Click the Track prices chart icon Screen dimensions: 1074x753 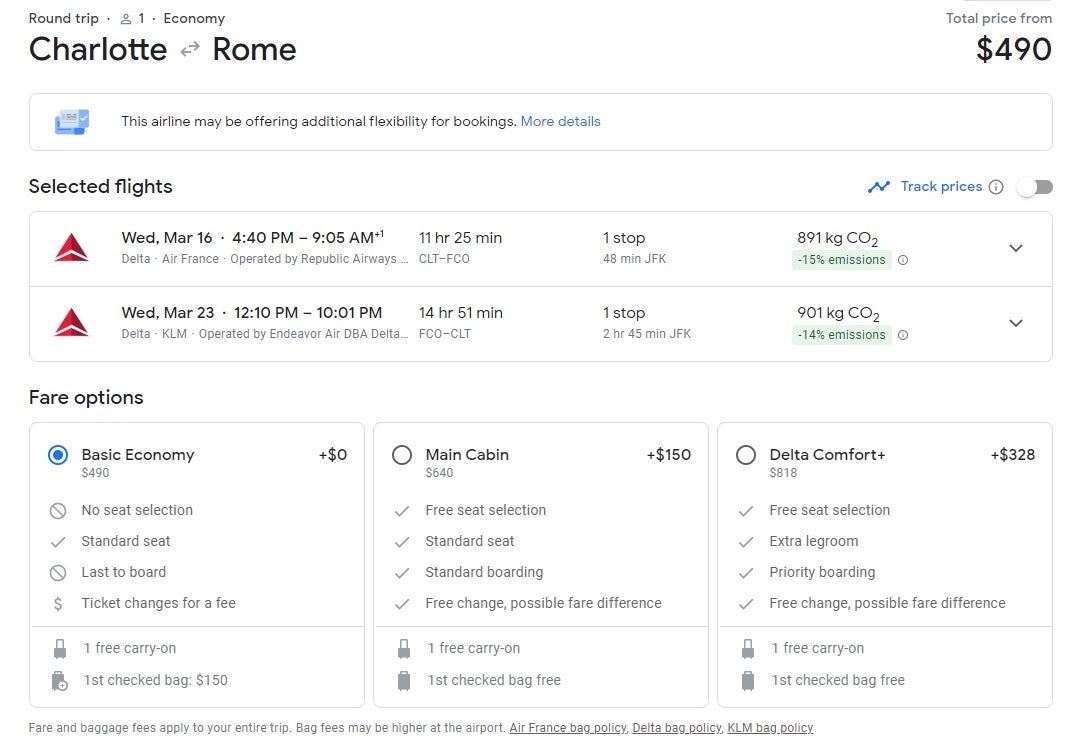pos(879,186)
